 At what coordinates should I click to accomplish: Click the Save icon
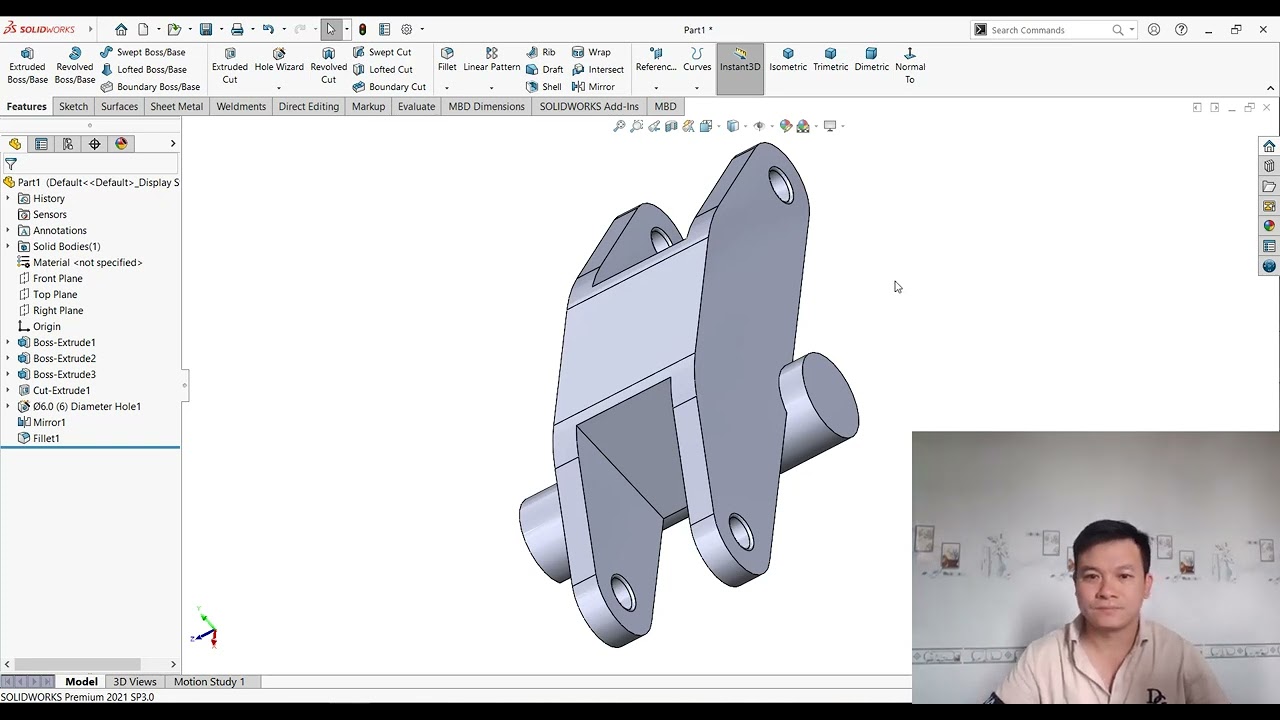click(206, 29)
